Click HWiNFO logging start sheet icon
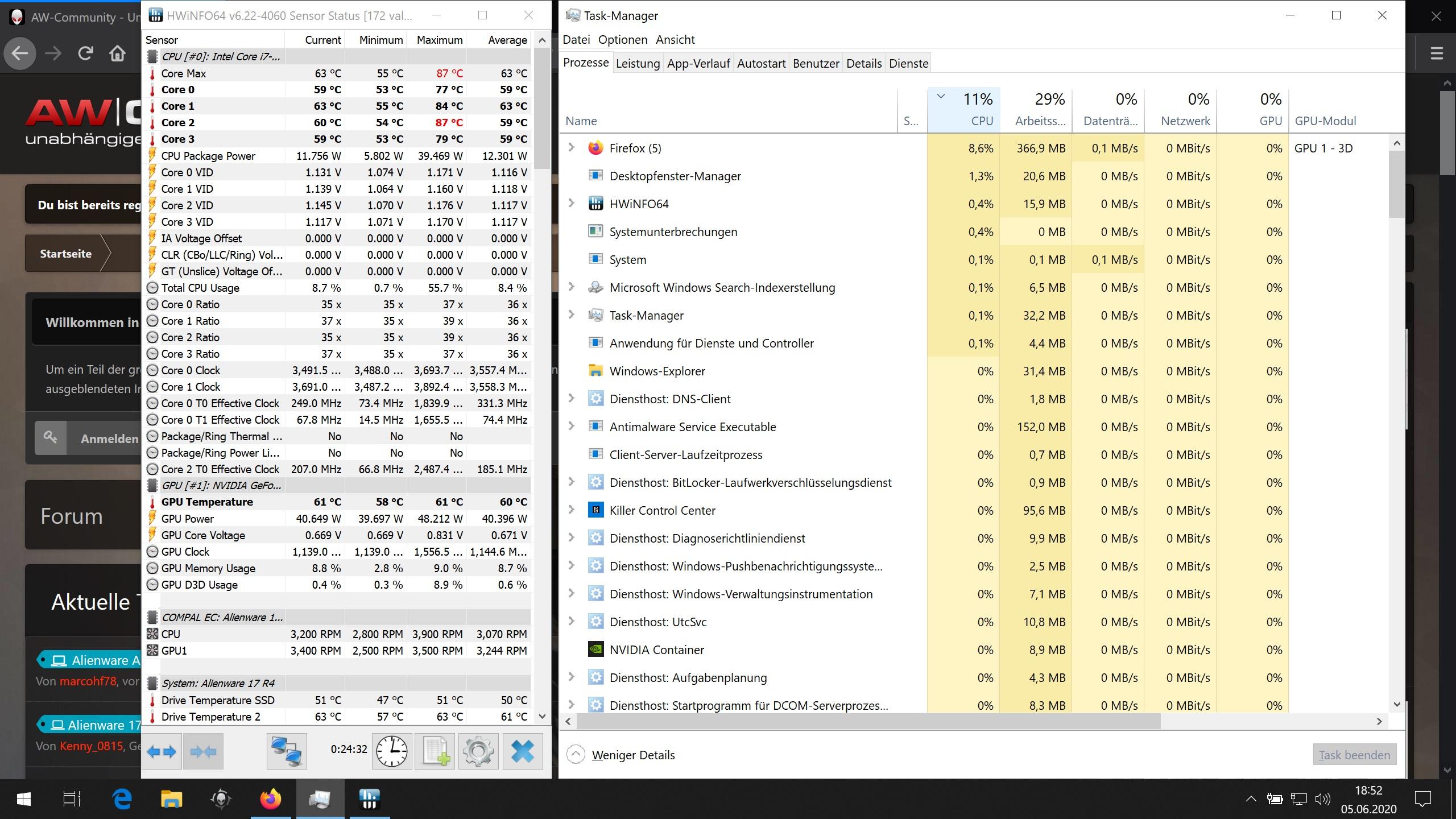Screen dimensions: 1456x819 point(435,751)
